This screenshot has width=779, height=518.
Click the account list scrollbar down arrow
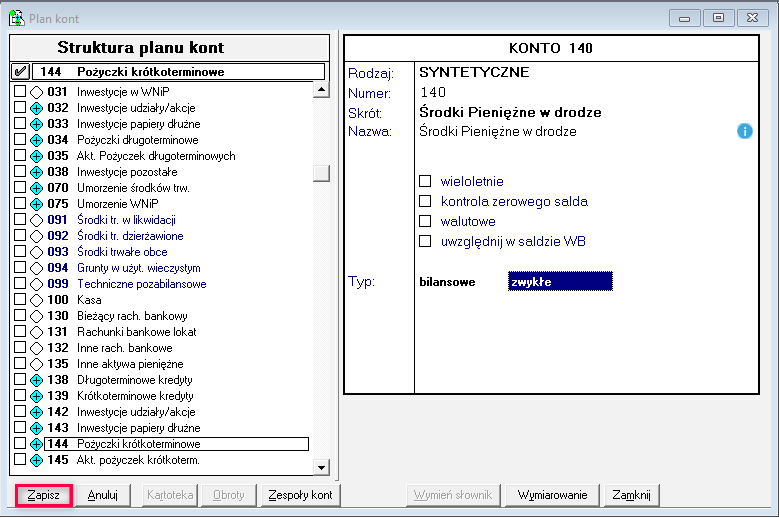coord(321,467)
